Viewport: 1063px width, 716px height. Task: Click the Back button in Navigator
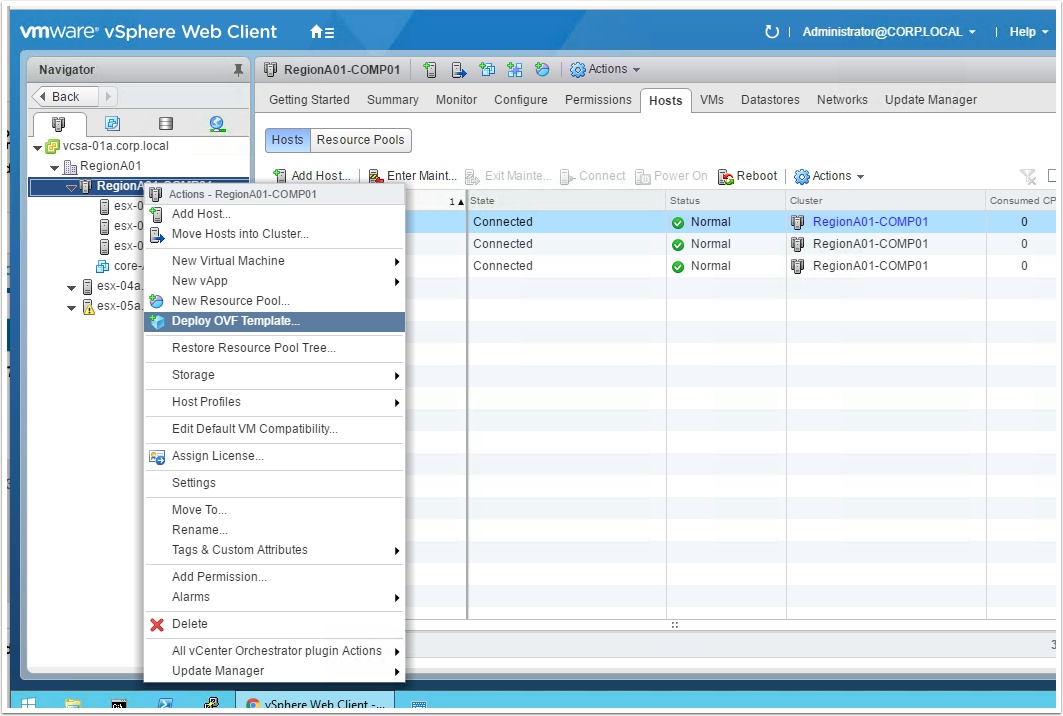[65, 97]
